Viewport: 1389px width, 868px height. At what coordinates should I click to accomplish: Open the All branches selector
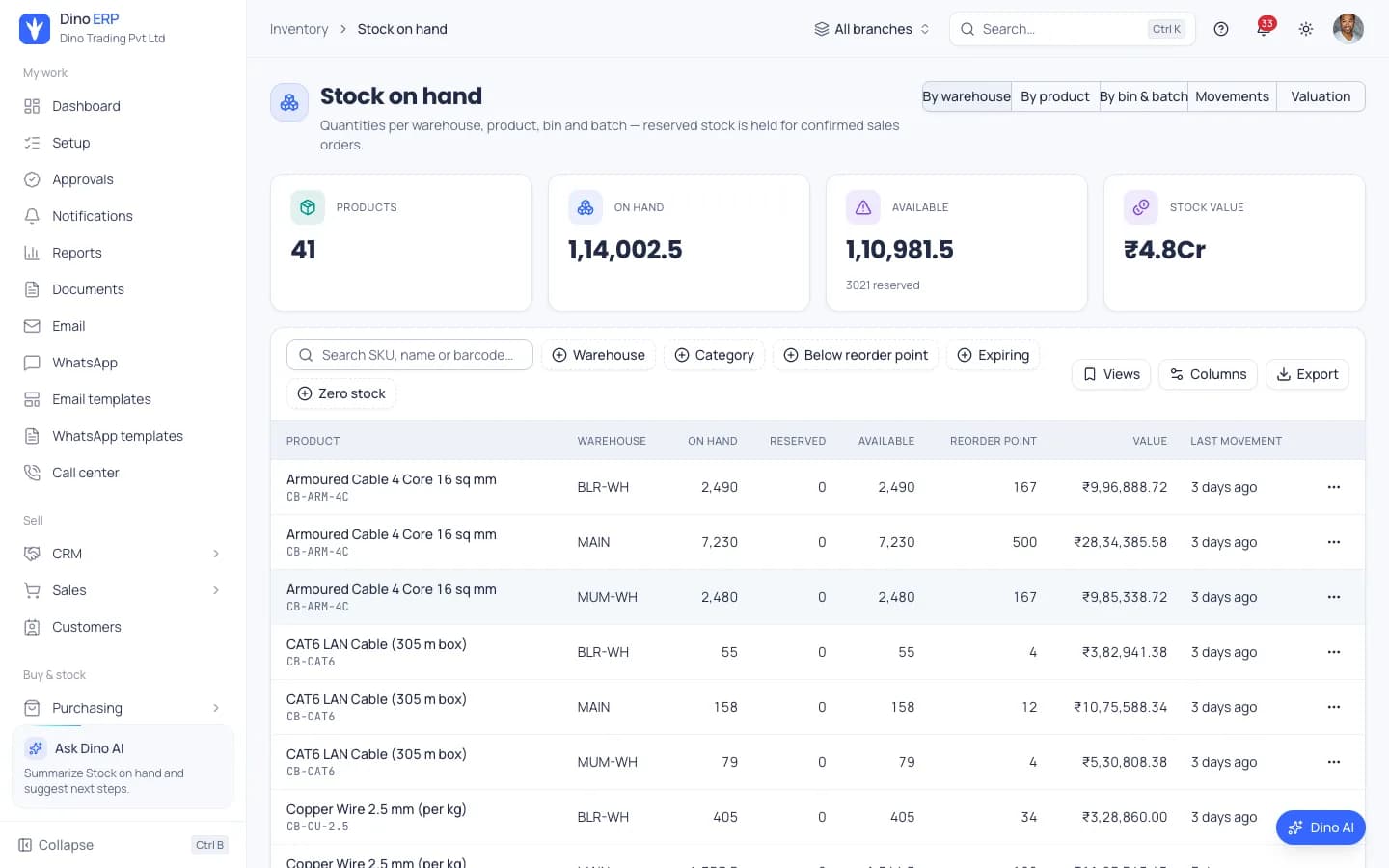872,29
